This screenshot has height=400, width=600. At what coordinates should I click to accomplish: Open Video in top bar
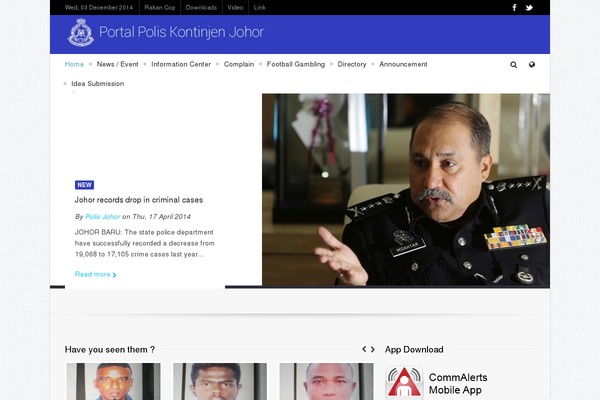pyautogui.click(x=235, y=7)
